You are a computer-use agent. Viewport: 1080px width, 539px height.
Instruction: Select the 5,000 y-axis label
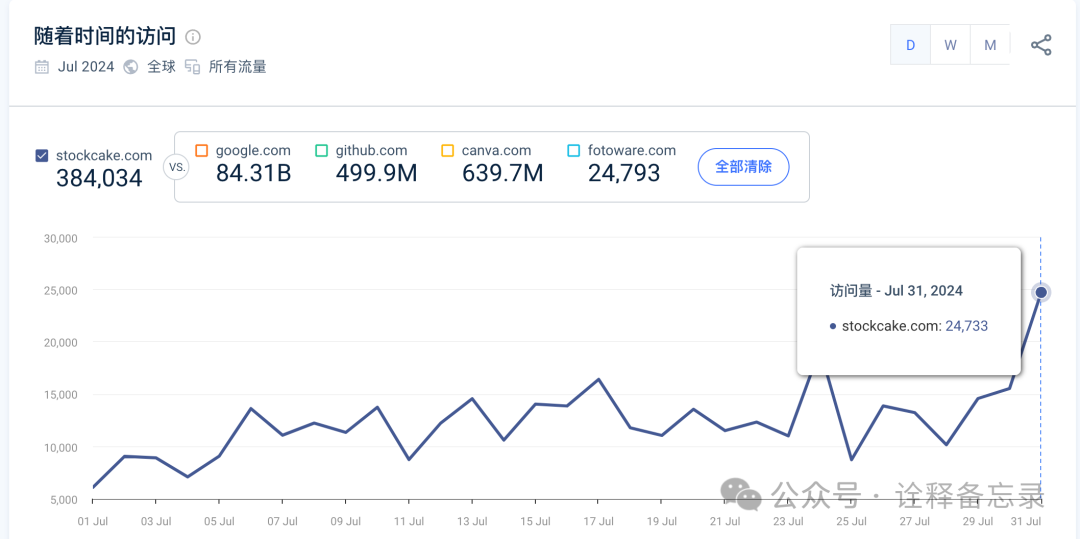pyautogui.click(x=63, y=500)
